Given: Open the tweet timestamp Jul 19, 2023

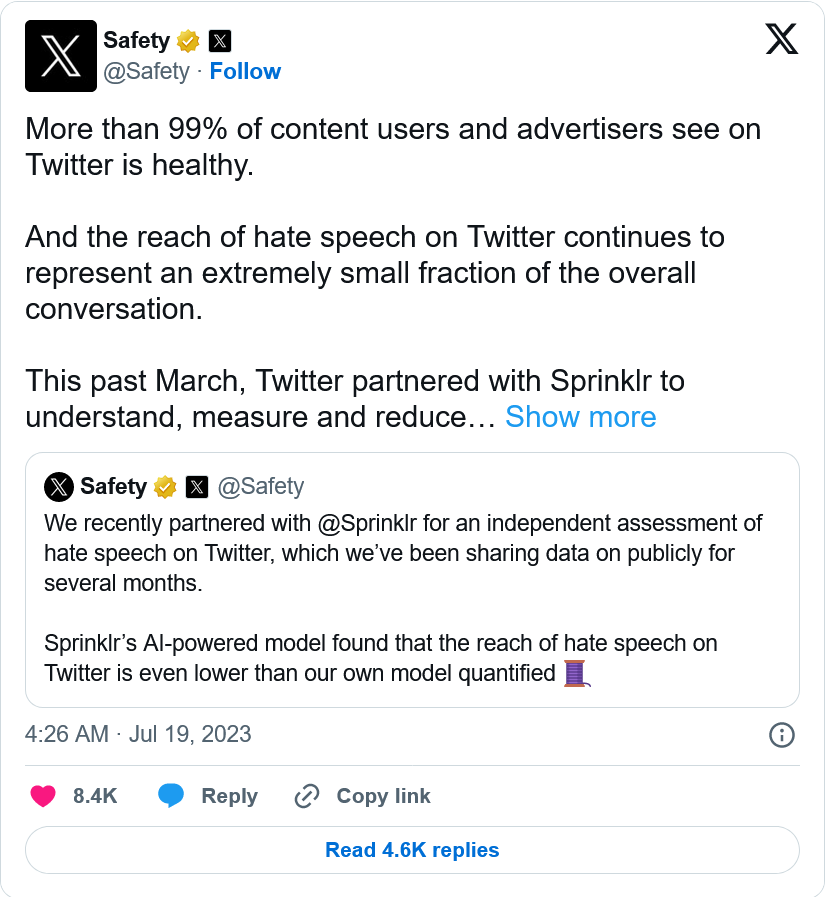Looking at the screenshot, I should pyautogui.click(x=138, y=734).
